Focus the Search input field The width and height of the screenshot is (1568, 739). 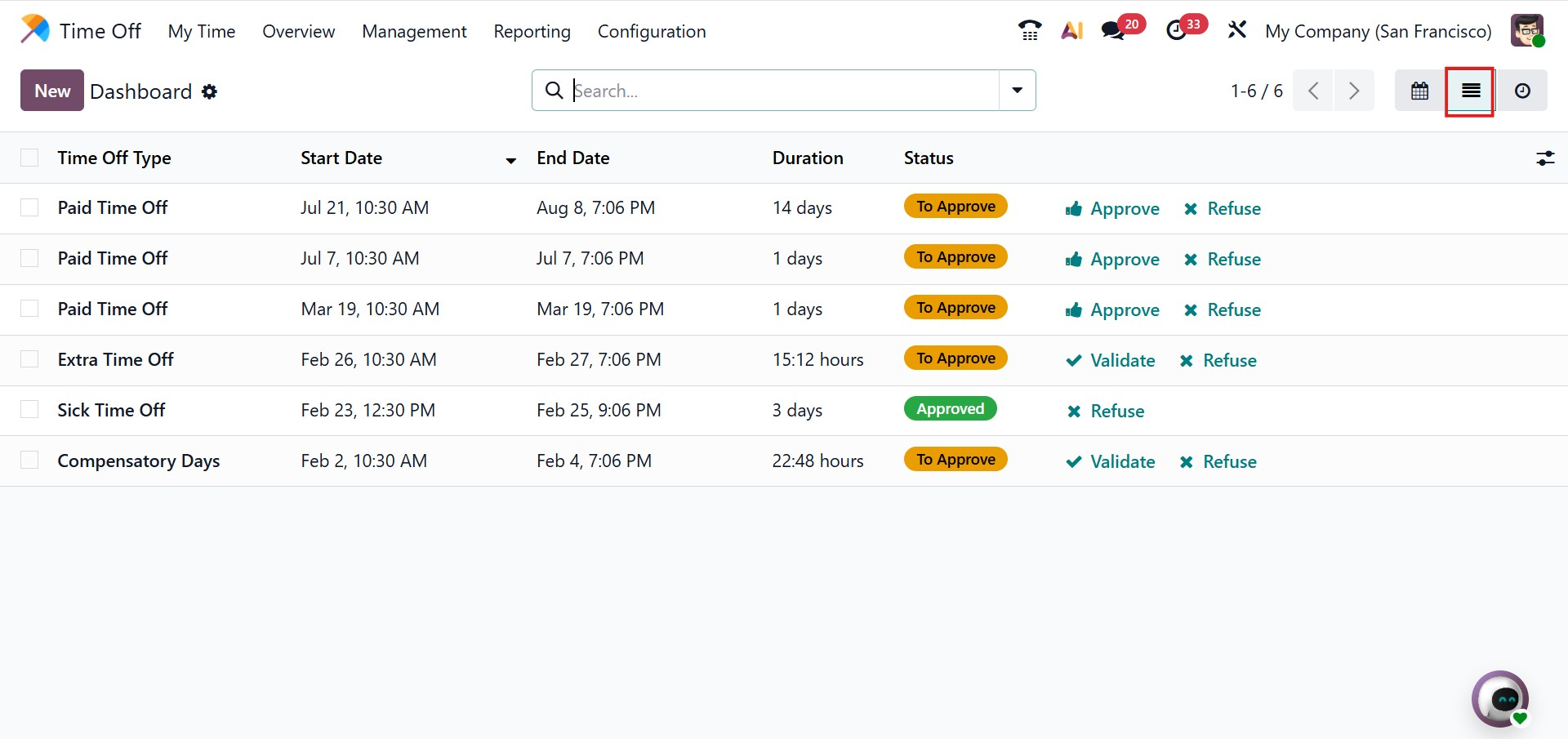[x=784, y=91]
